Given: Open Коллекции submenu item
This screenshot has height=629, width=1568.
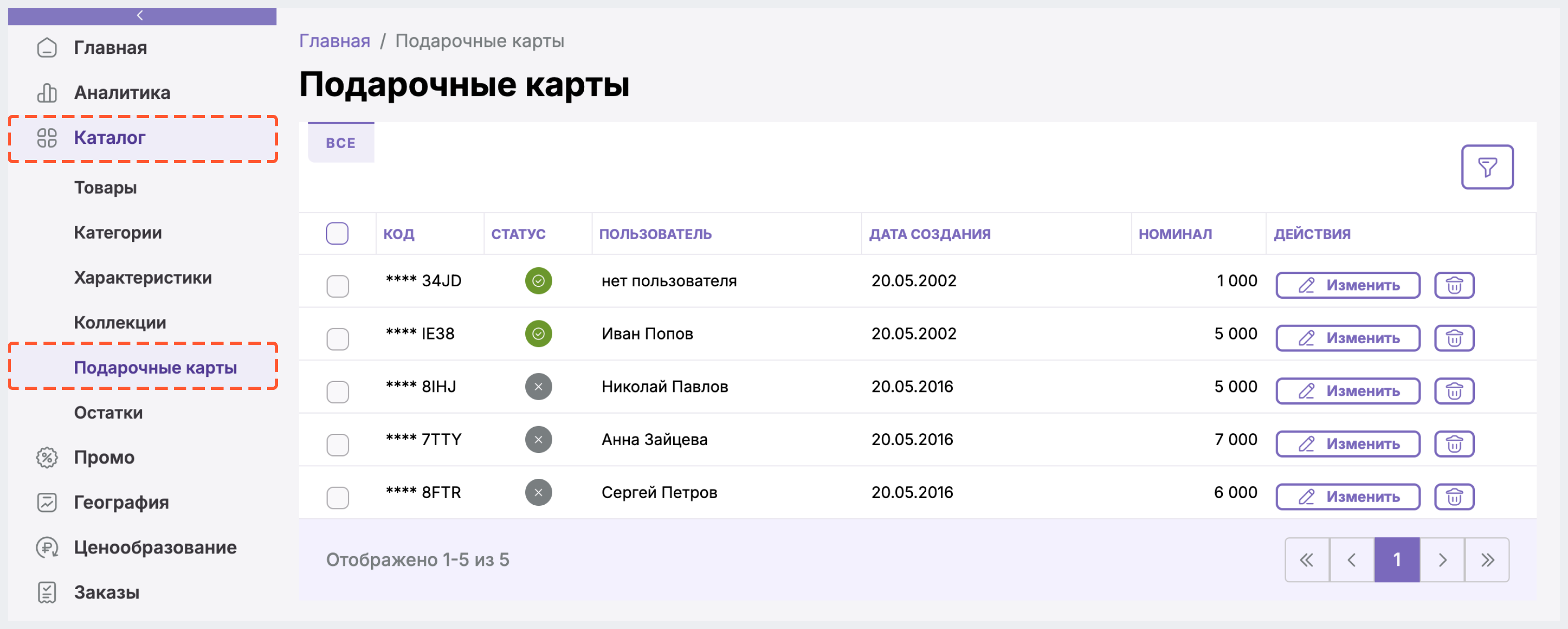Looking at the screenshot, I should (x=120, y=323).
